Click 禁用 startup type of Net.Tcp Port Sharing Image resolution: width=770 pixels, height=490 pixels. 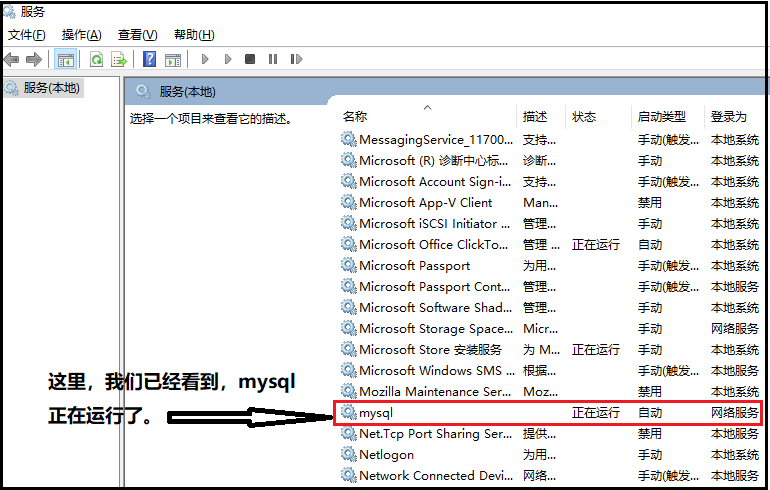point(650,434)
